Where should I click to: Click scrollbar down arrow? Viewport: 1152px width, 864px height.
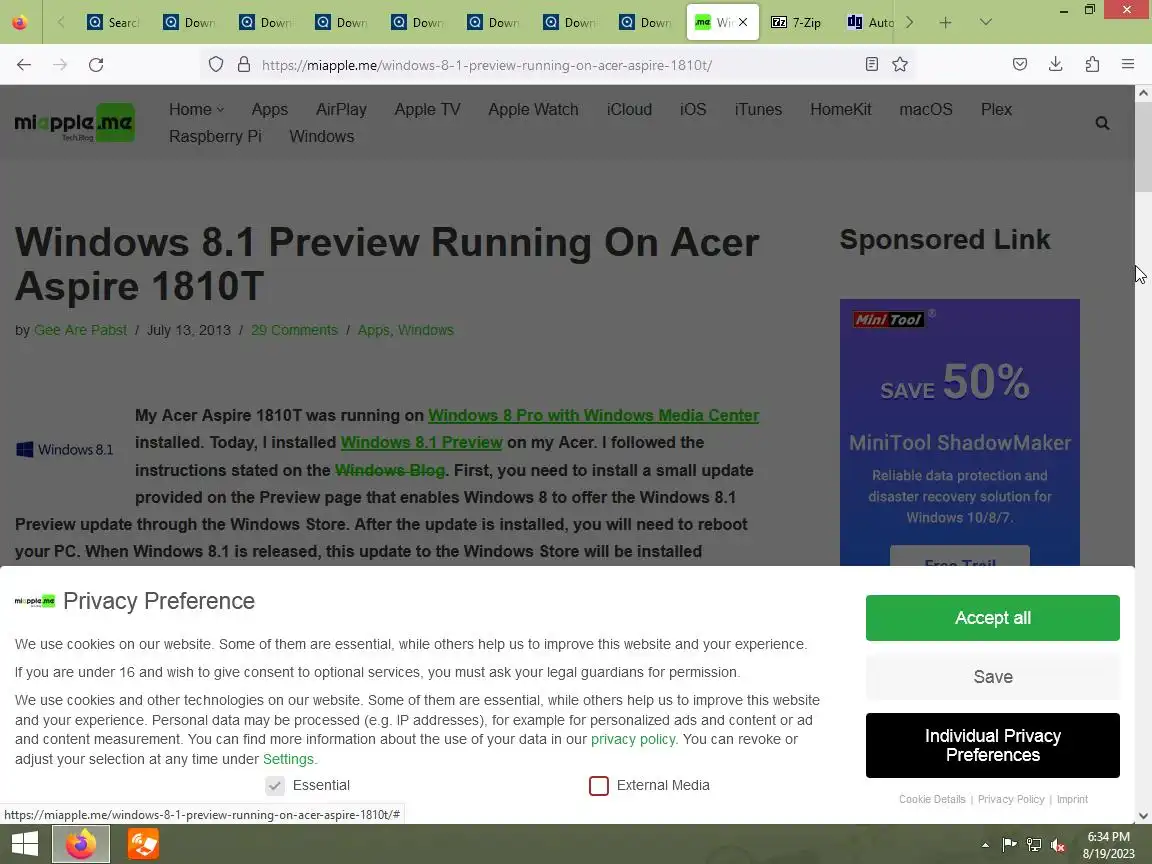pyautogui.click(x=1143, y=816)
